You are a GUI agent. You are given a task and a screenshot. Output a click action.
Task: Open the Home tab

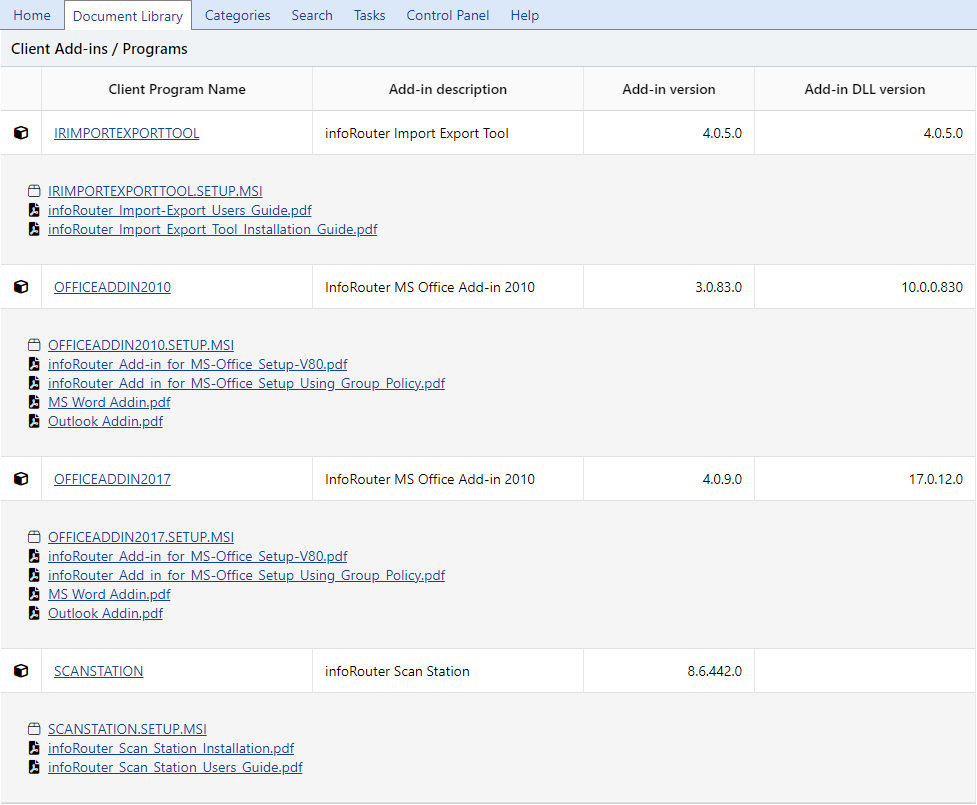pos(32,15)
